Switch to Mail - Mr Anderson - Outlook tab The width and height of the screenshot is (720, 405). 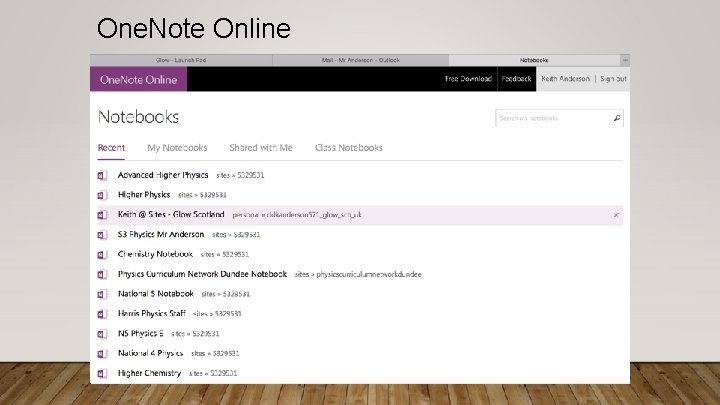[360, 60]
